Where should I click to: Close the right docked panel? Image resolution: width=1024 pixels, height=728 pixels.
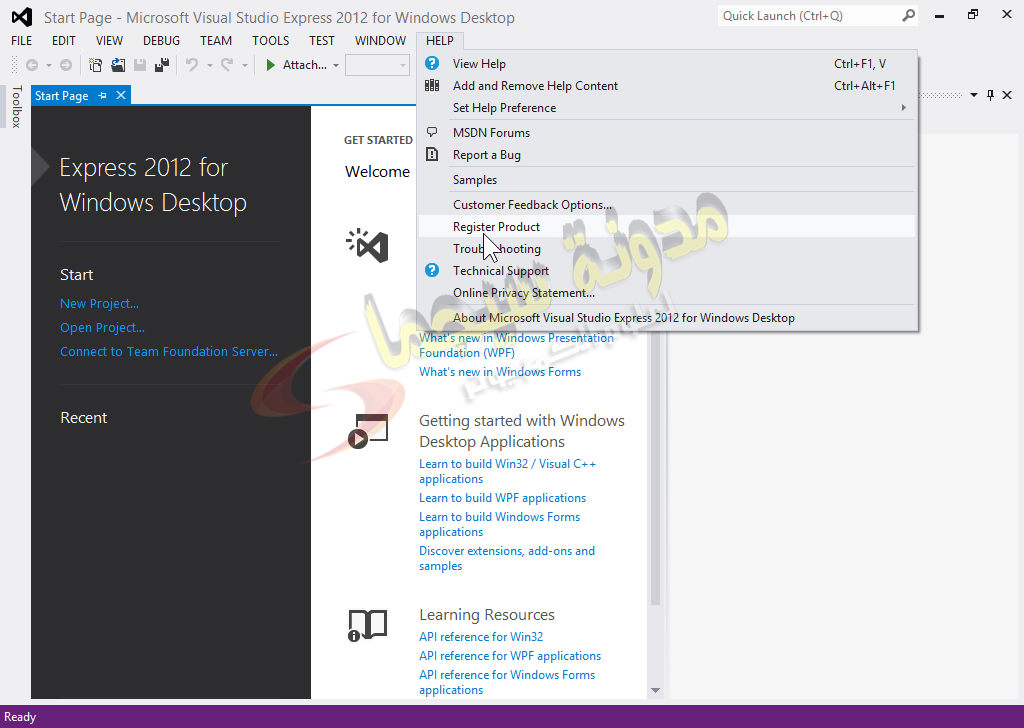pos(1007,95)
